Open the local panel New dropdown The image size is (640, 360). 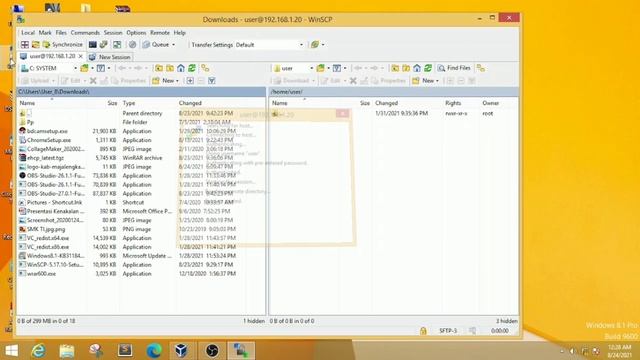coord(166,81)
